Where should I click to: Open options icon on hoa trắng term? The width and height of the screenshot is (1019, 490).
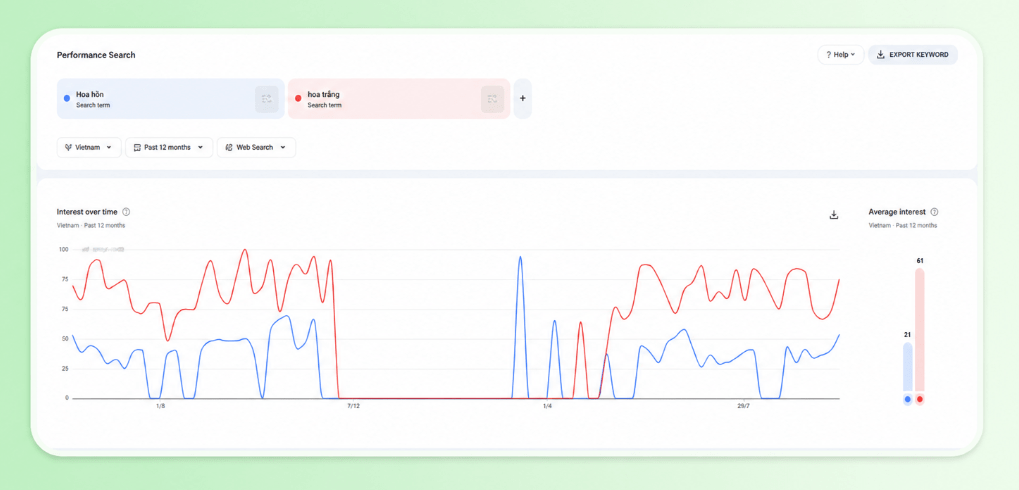point(492,99)
